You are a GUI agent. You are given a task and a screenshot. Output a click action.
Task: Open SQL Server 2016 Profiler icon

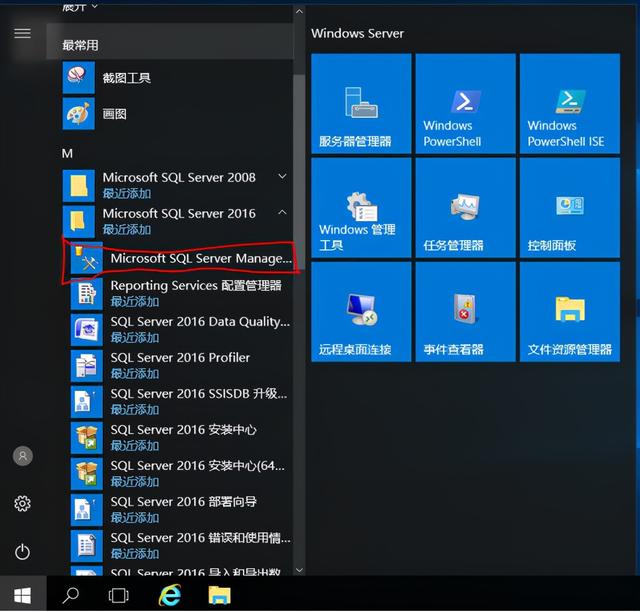point(87,366)
